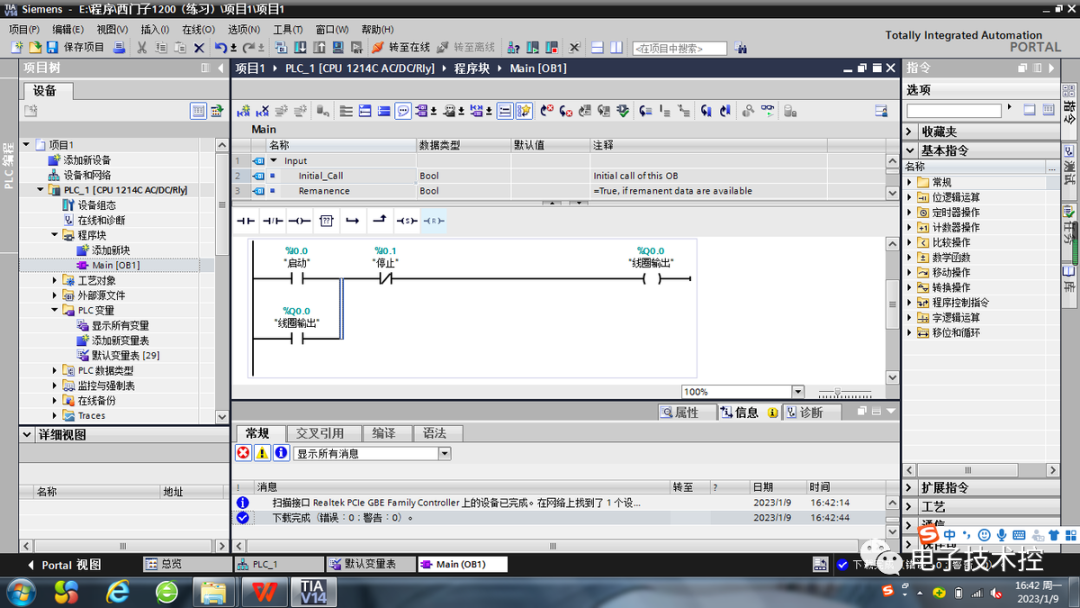Insert a set coil (S)
This screenshot has height=608, width=1080.
tap(406, 221)
